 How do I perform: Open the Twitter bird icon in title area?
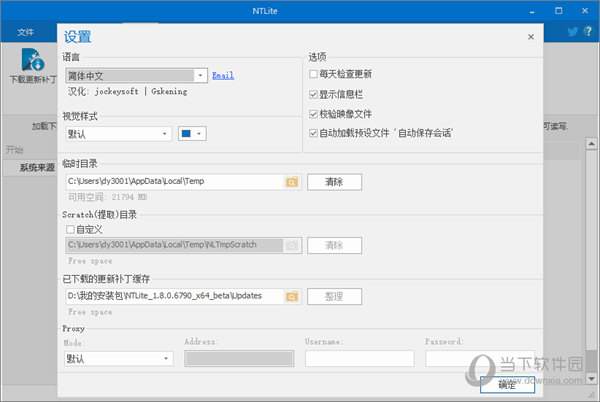573,32
